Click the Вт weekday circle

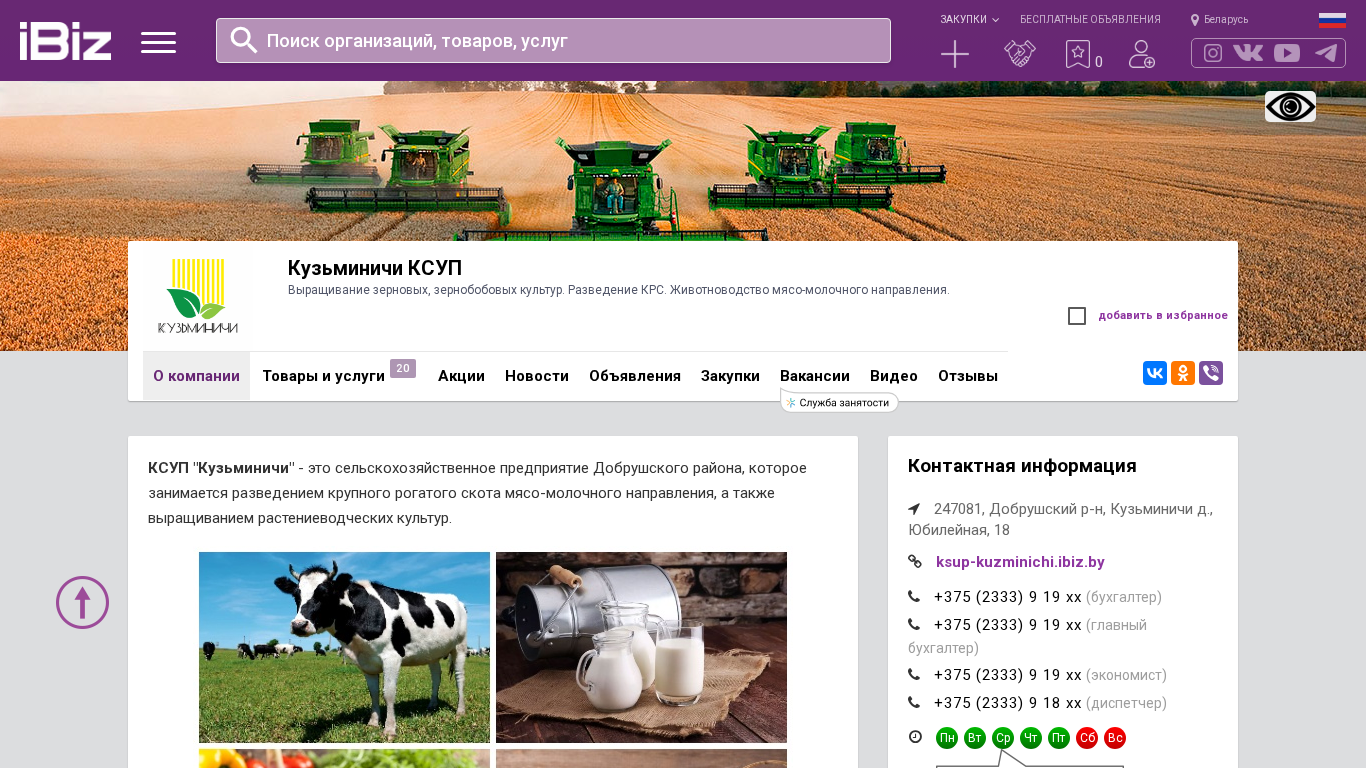pyautogui.click(x=975, y=738)
